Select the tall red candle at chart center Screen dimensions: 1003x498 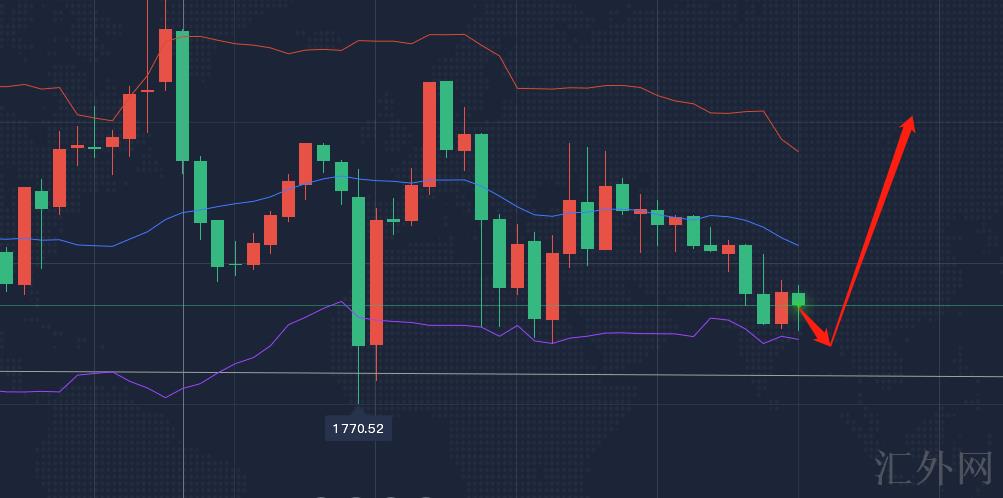[x=429, y=134]
